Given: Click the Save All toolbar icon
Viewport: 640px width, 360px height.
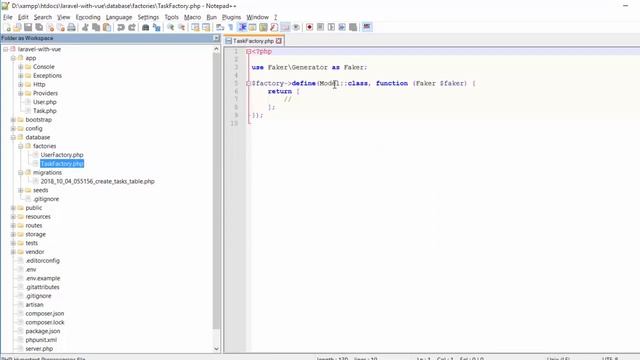Looking at the screenshot, I should click(x=39, y=27).
